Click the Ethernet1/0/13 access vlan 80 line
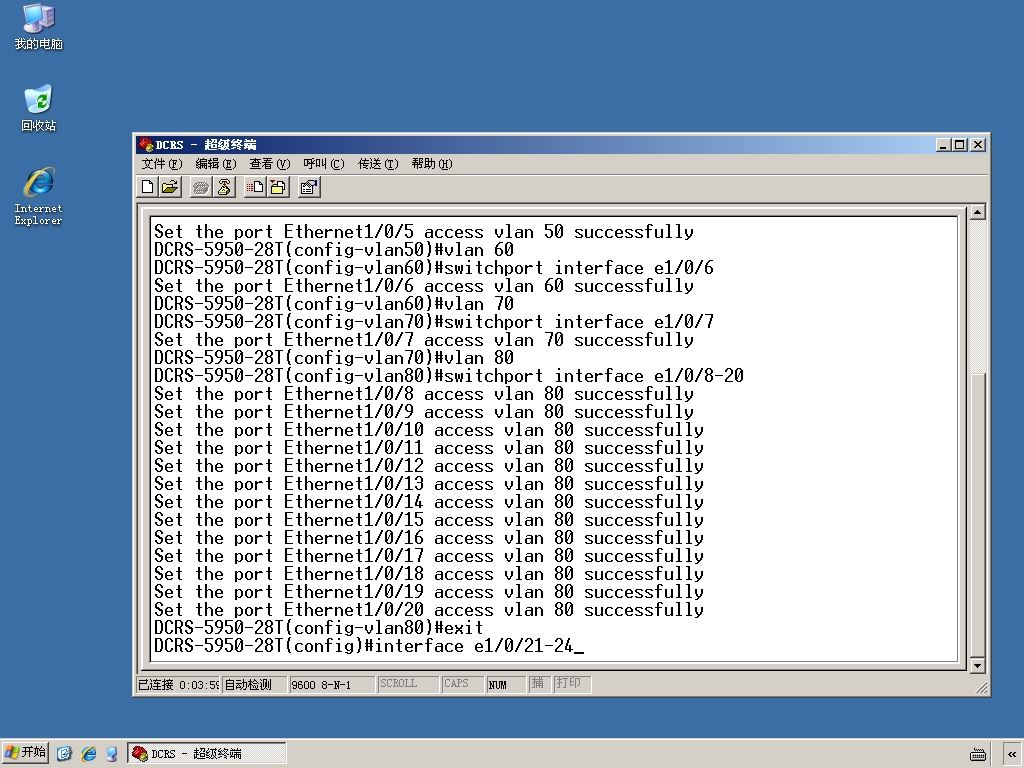 [429, 484]
